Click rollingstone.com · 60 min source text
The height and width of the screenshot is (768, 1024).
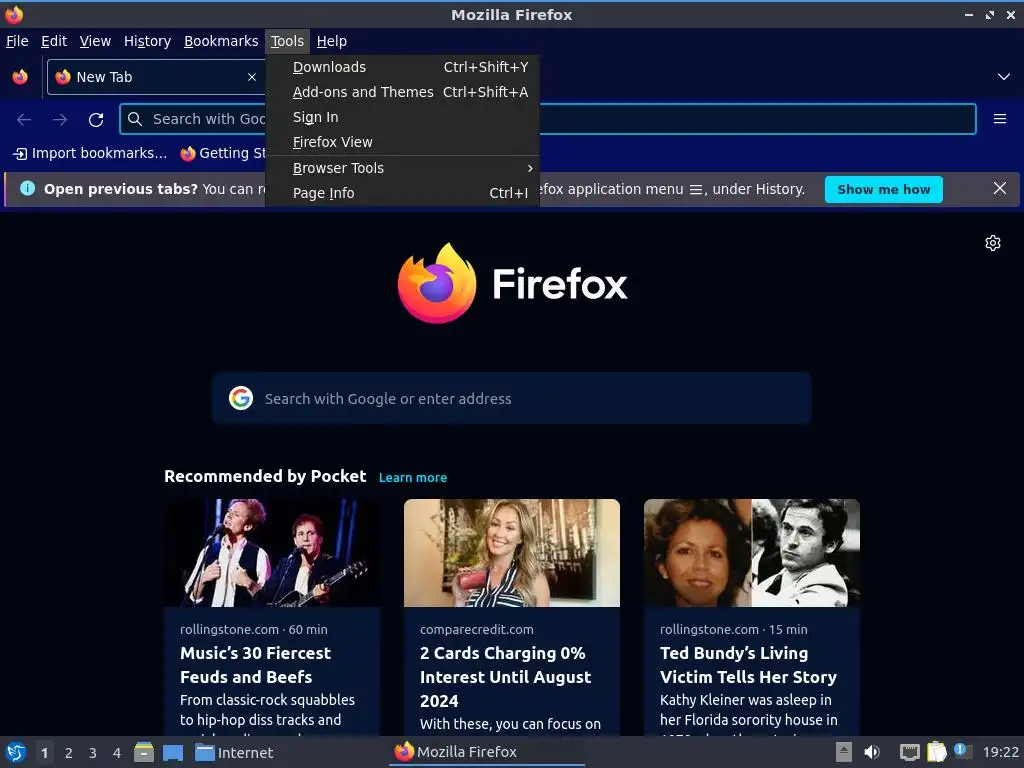[253, 630]
